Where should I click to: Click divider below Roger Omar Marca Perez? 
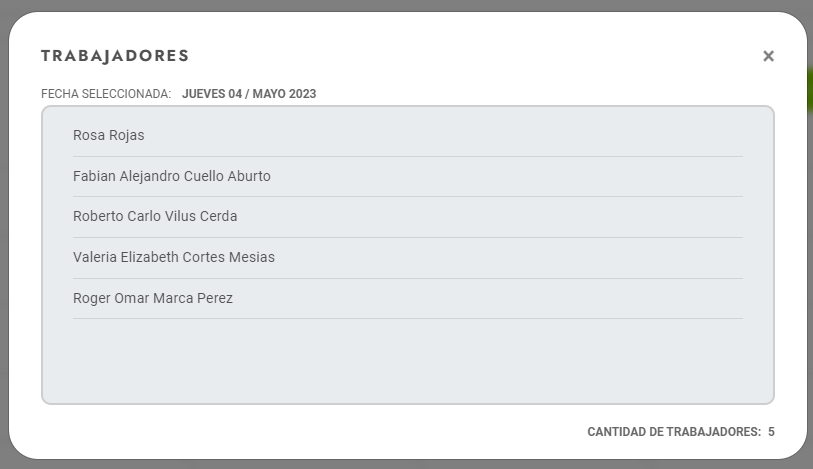(x=408, y=319)
